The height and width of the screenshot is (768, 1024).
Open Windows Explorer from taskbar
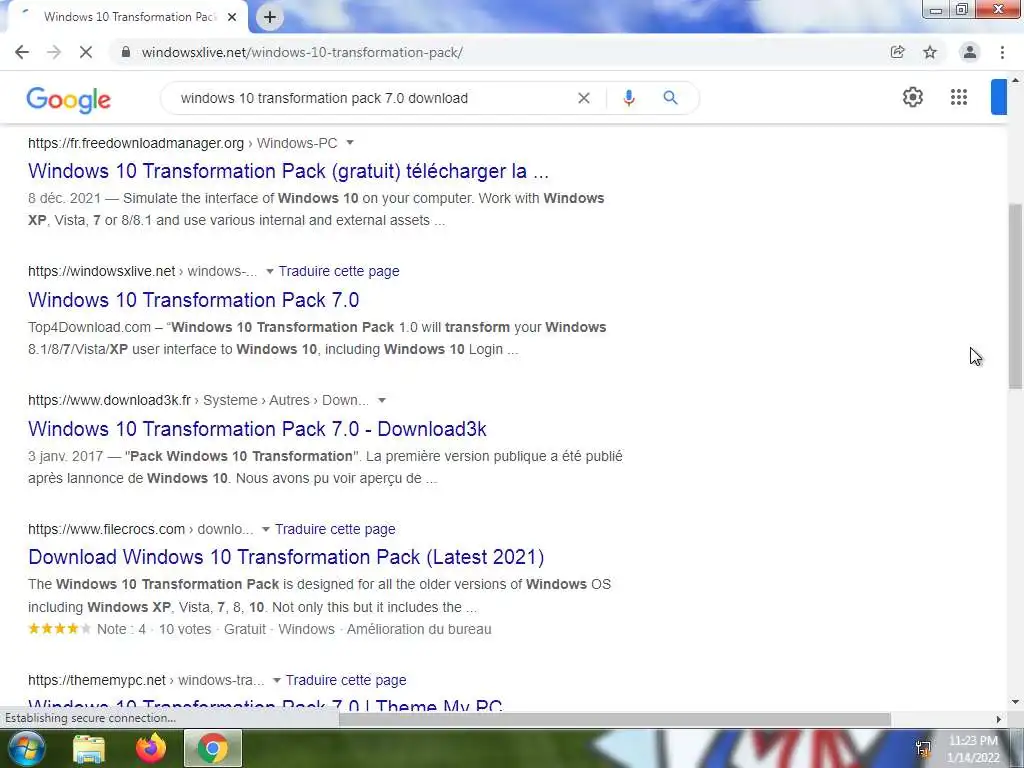(89, 748)
